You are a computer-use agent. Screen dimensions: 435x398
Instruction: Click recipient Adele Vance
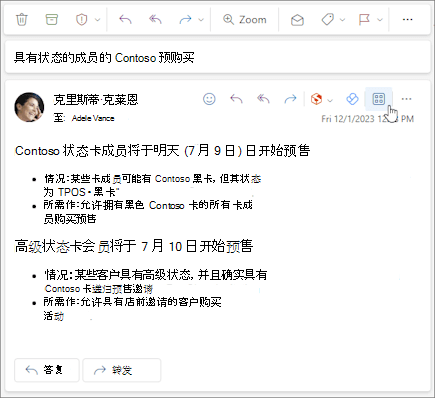pos(93,118)
